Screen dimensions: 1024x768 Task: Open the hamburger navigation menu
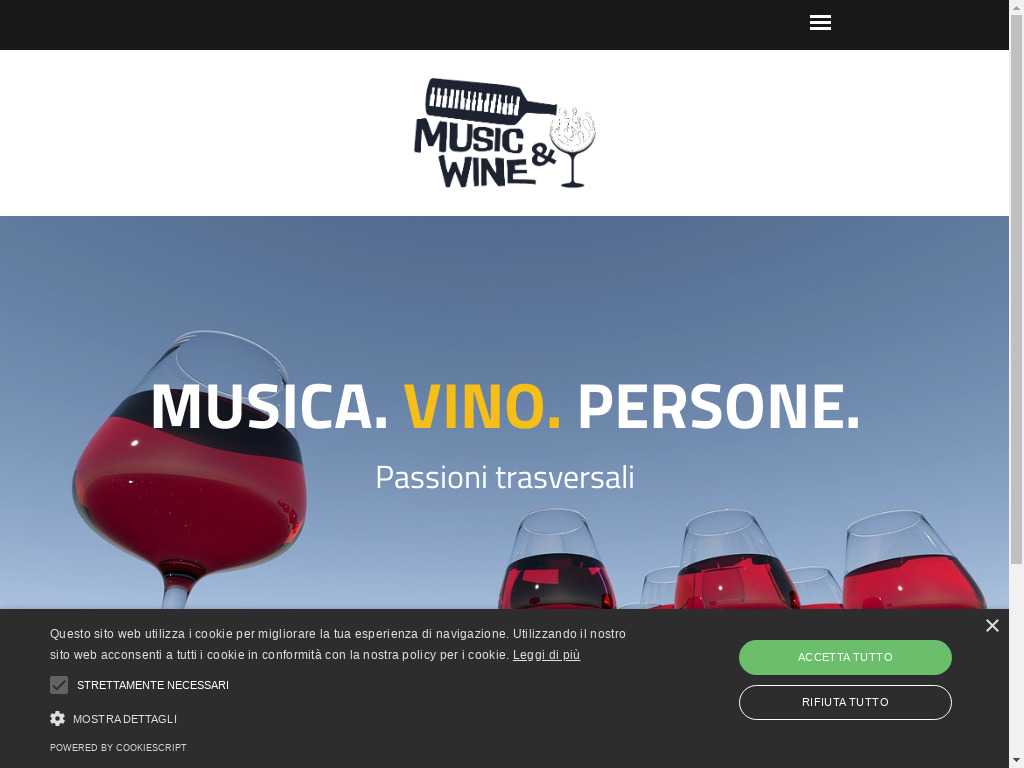click(820, 23)
